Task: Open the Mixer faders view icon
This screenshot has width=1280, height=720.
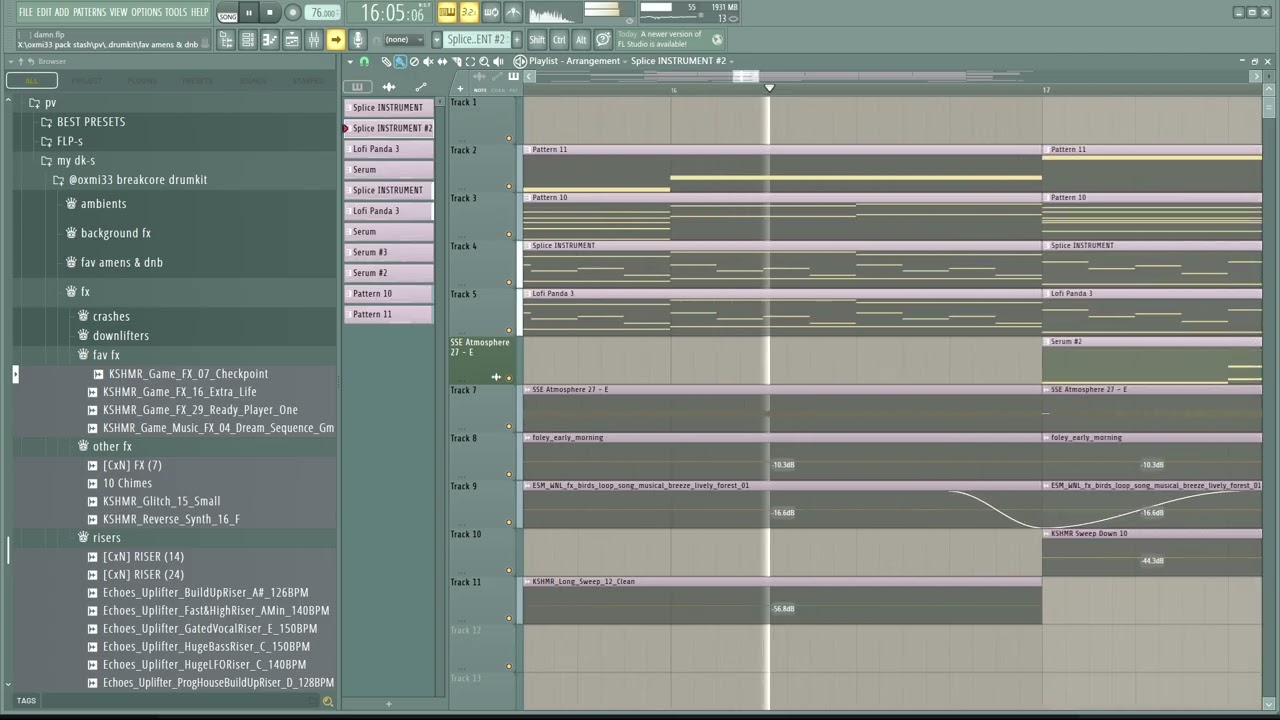Action: coord(314,40)
